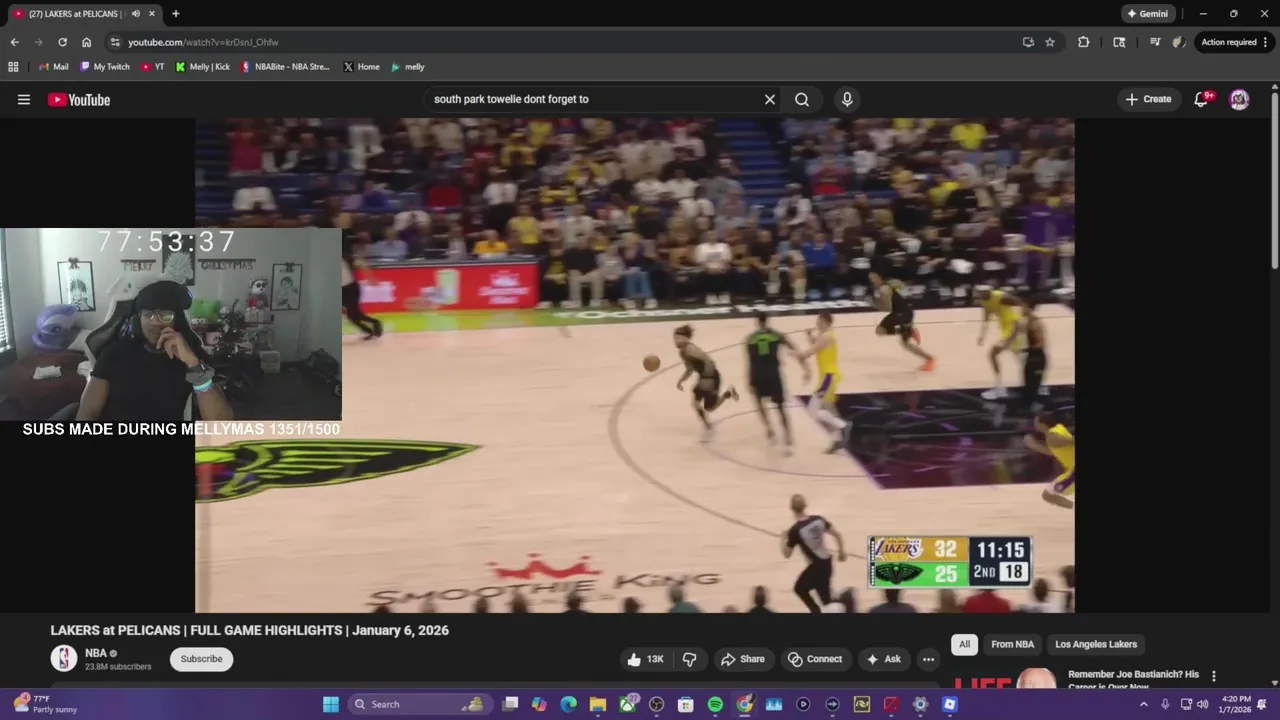Go to the browser home page
Viewport: 1280px width, 720px height.
click(x=86, y=42)
